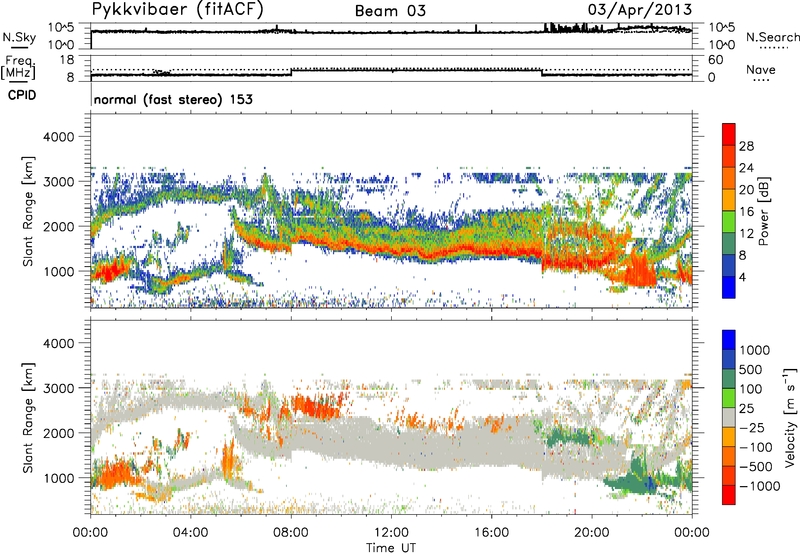
Task: Click velocity colorbar value '-25'
Action: (x=752, y=428)
